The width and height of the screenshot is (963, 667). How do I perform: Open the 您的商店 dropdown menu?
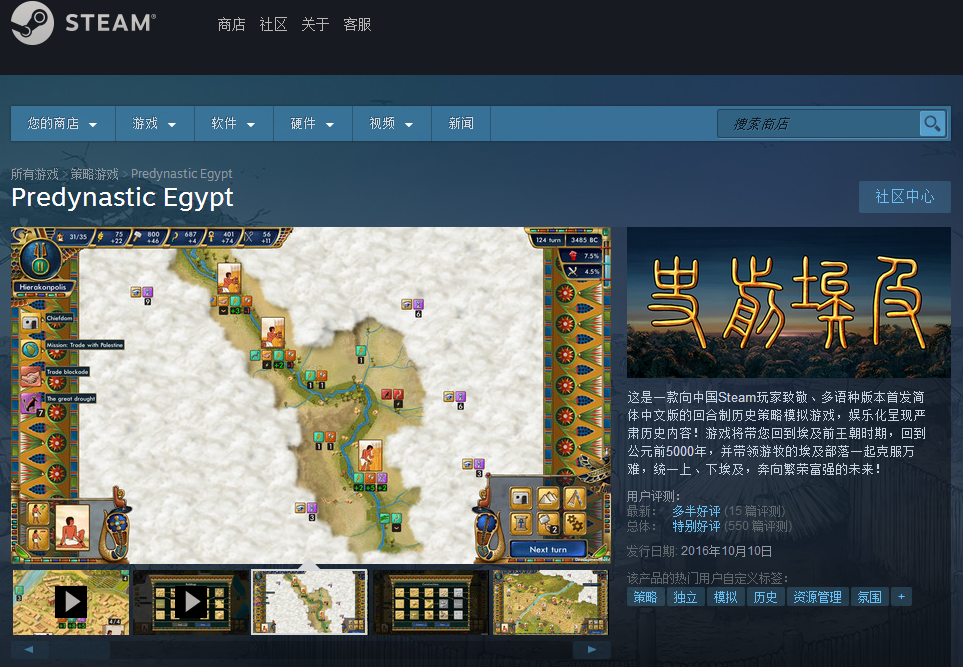point(63,123)
